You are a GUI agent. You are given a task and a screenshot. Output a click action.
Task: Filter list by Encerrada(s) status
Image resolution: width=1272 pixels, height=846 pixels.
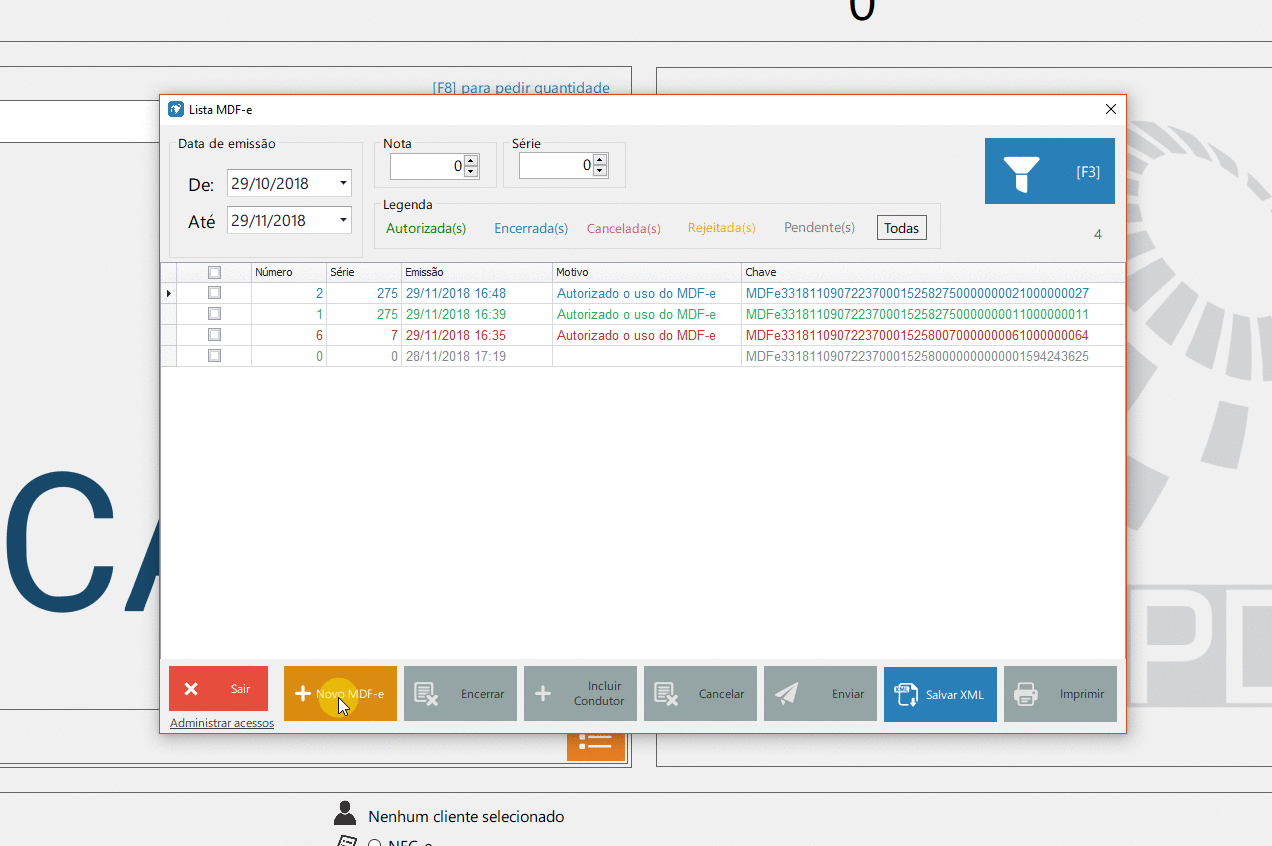tap(531, 228)
